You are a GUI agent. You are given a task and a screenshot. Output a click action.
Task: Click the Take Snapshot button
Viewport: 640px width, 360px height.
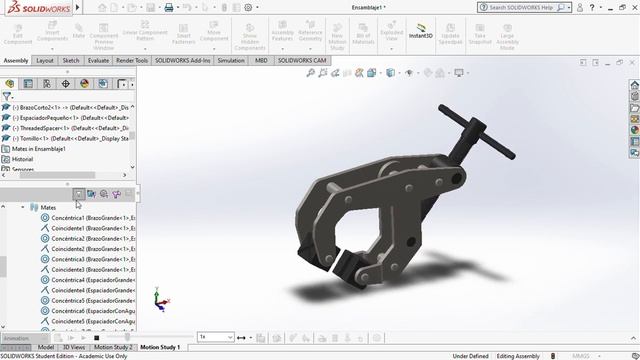pyautogui.click(x=480, y=34)
